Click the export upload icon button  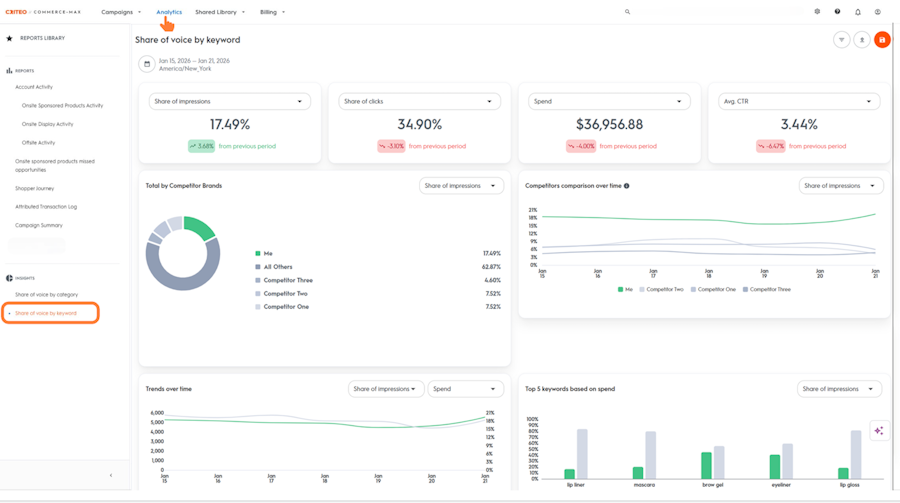[x=862, y=40]
